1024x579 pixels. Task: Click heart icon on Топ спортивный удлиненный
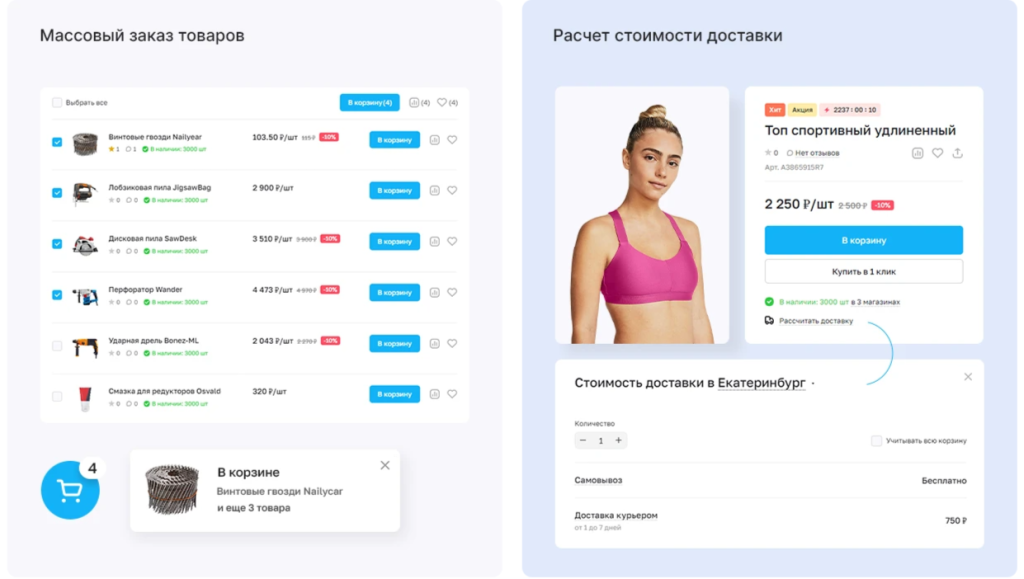[x=937, y=153]
